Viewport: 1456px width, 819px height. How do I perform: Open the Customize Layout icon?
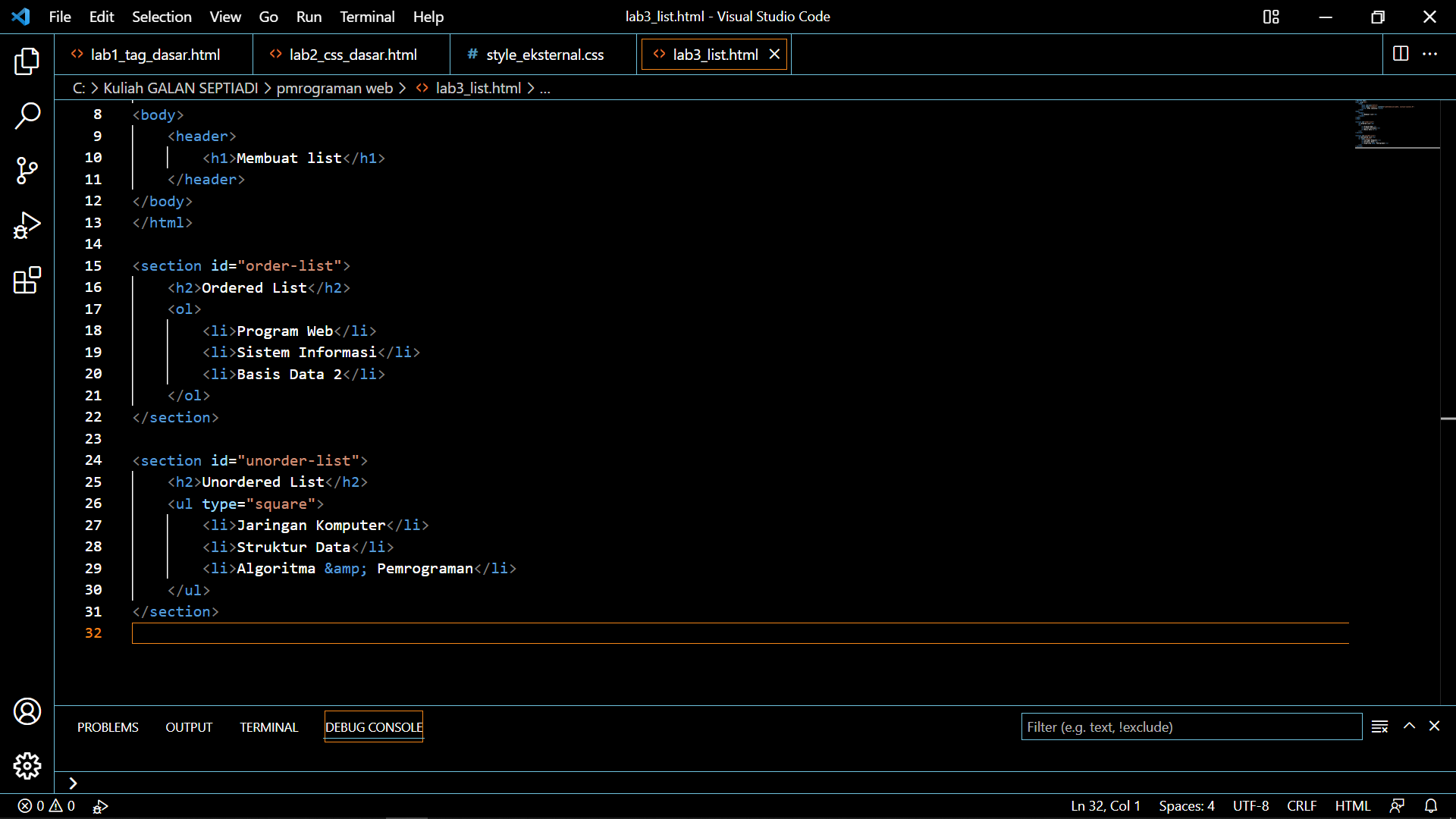click(1271, 17)
